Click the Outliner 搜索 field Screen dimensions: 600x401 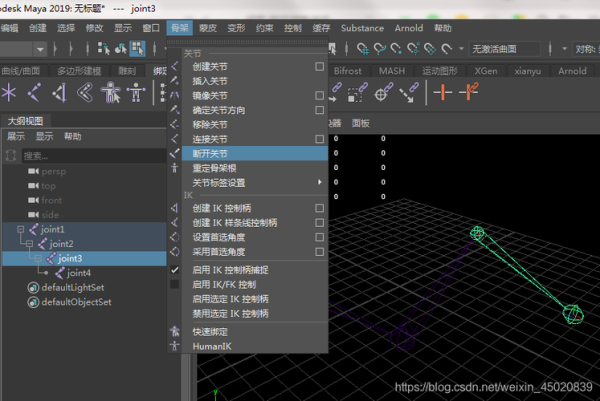click(94, 156)
